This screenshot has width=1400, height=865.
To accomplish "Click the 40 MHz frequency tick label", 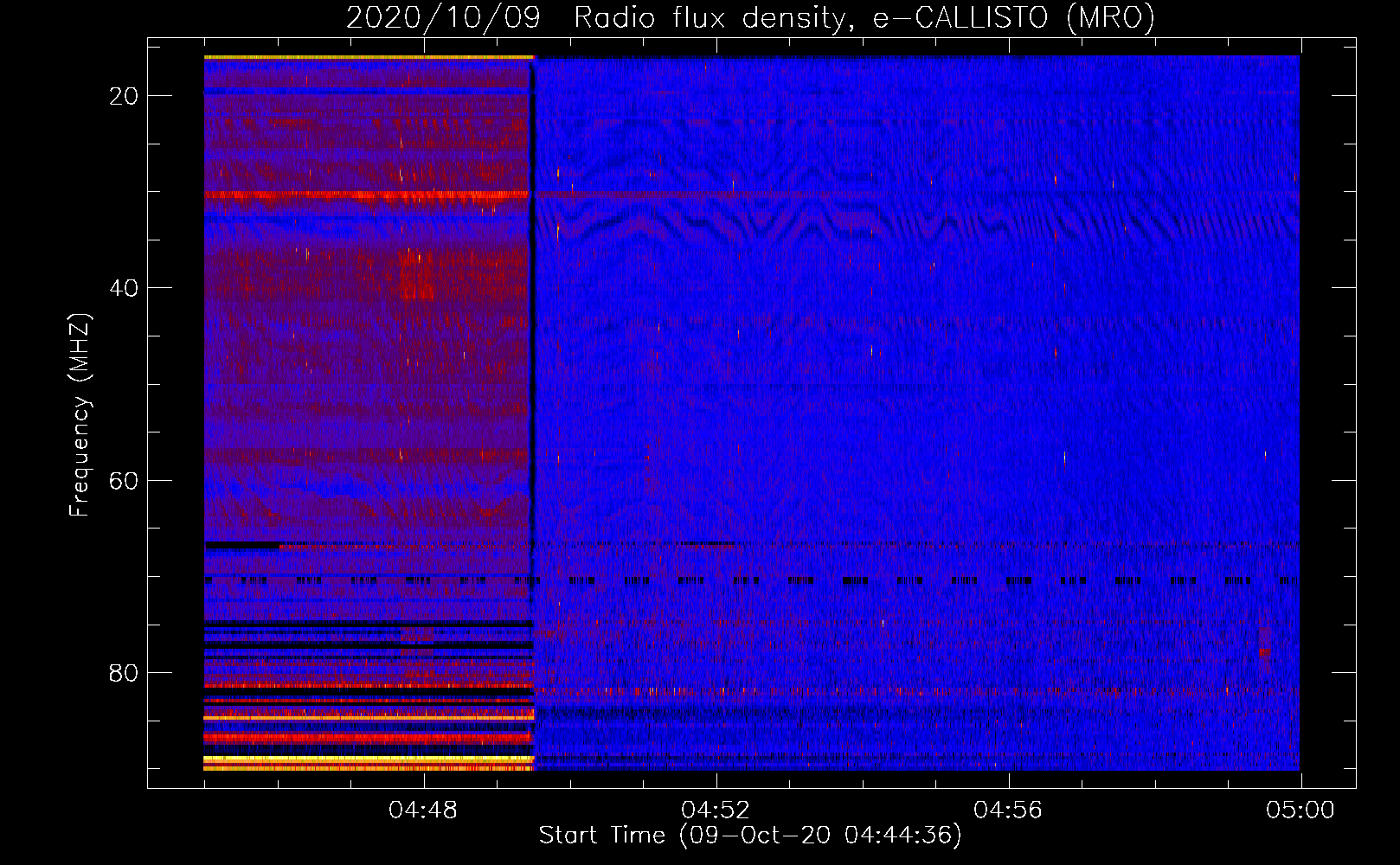I will 125,288.
